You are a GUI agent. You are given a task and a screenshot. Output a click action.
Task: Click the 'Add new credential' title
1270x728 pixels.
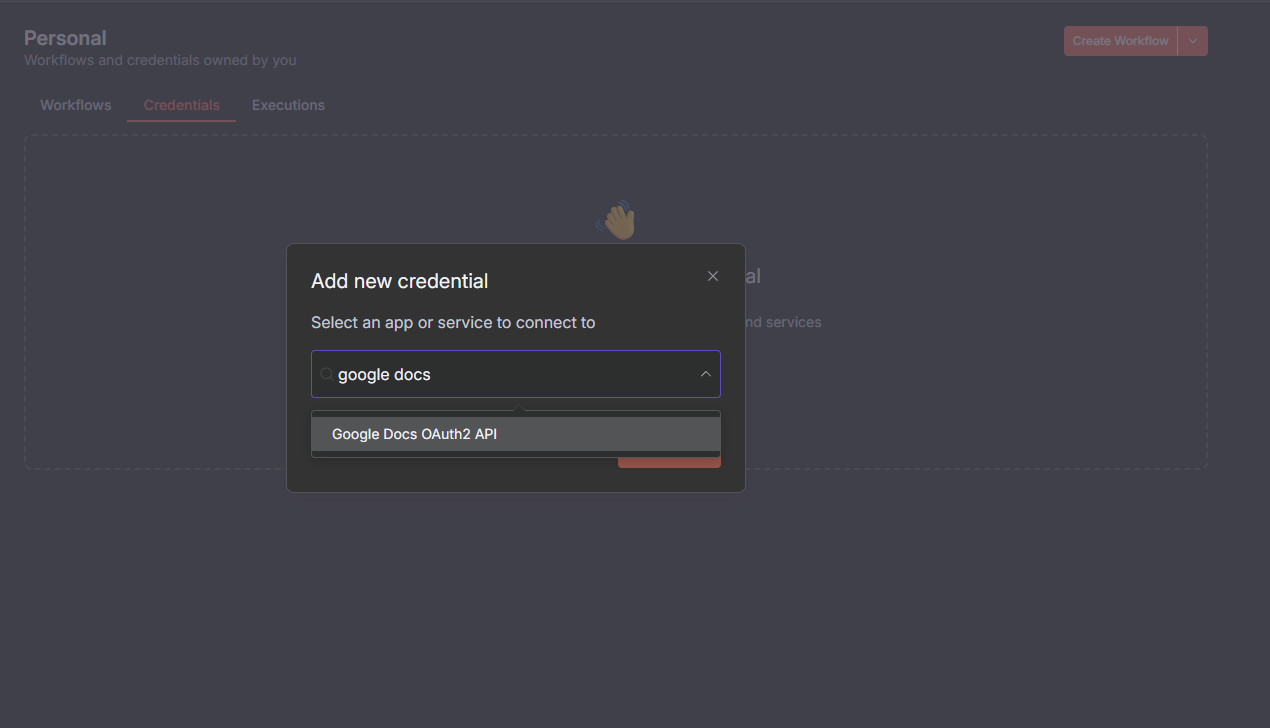[400, 281]
